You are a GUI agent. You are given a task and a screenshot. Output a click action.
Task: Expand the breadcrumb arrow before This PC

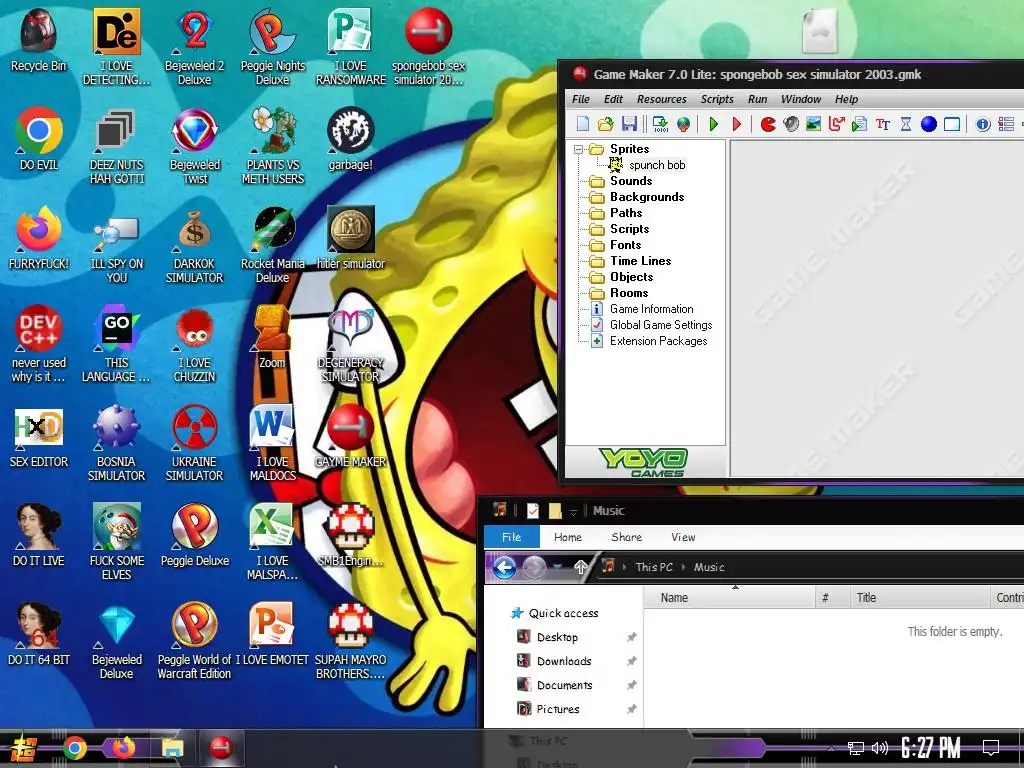[x=624, y=567]
